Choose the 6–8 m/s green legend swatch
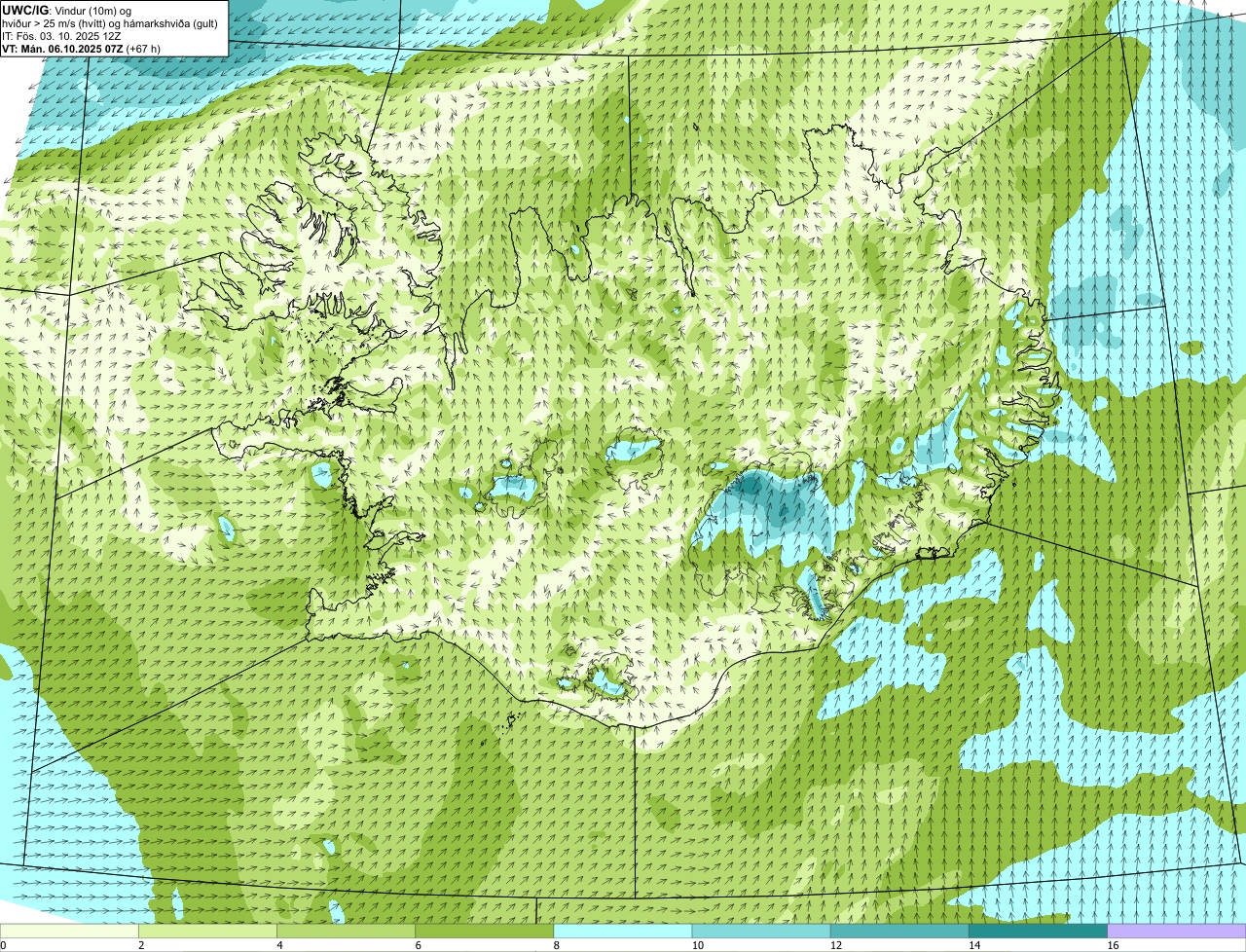The image size is (1246, 952). click(x=485, y=931)
